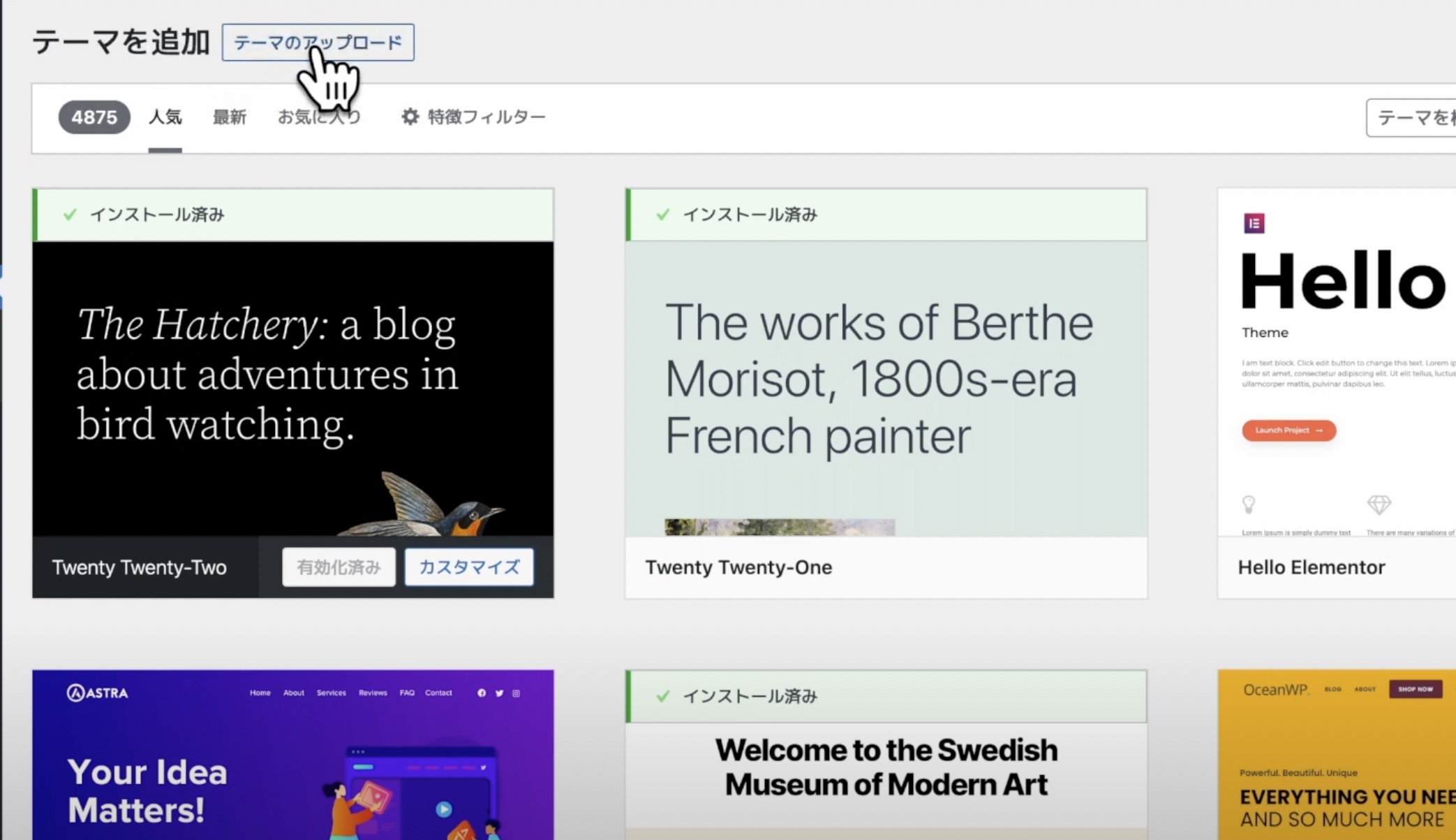1456x840 pixels.
Task: Click Reviews in the Astra preview menu
Action: pyautogui.click(x=373, y=693)
